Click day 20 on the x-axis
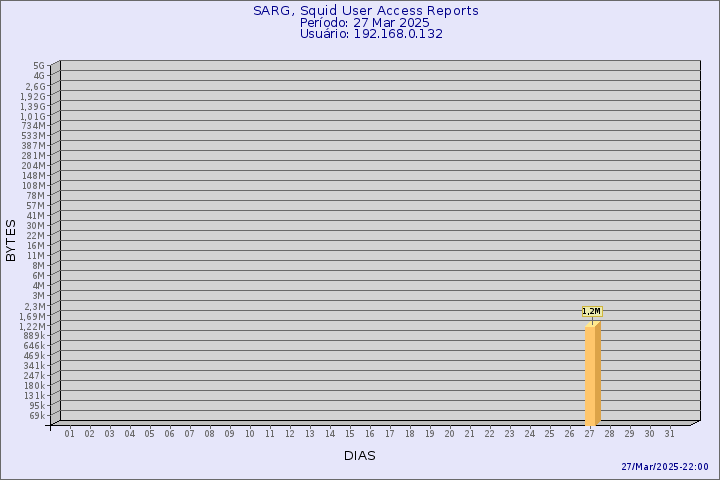The width and height of the screenshot is (720, 480). coord(450,434)
